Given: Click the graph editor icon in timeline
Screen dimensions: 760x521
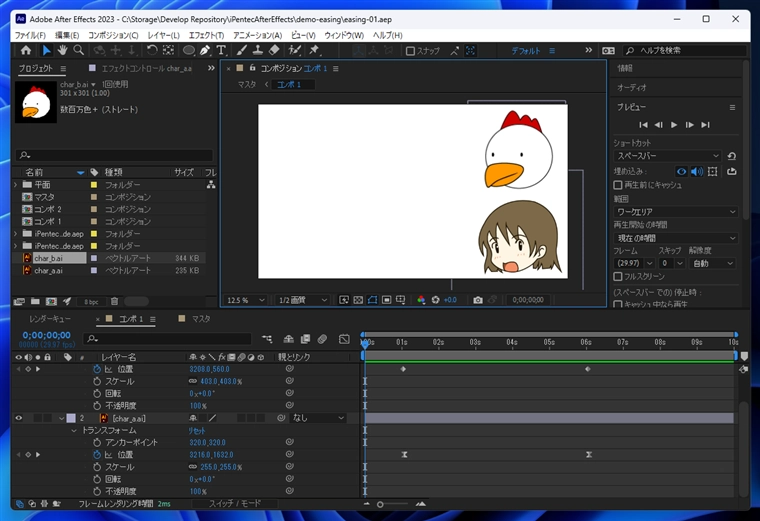Looking at the screenshot, I should pyautogui.click(x=344, y=339).
